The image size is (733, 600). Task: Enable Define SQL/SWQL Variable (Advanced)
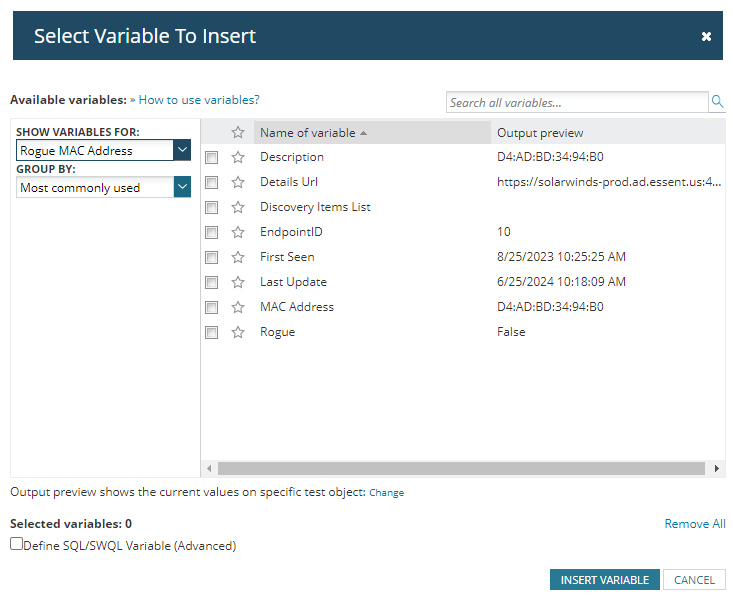[x=16, y=544]
